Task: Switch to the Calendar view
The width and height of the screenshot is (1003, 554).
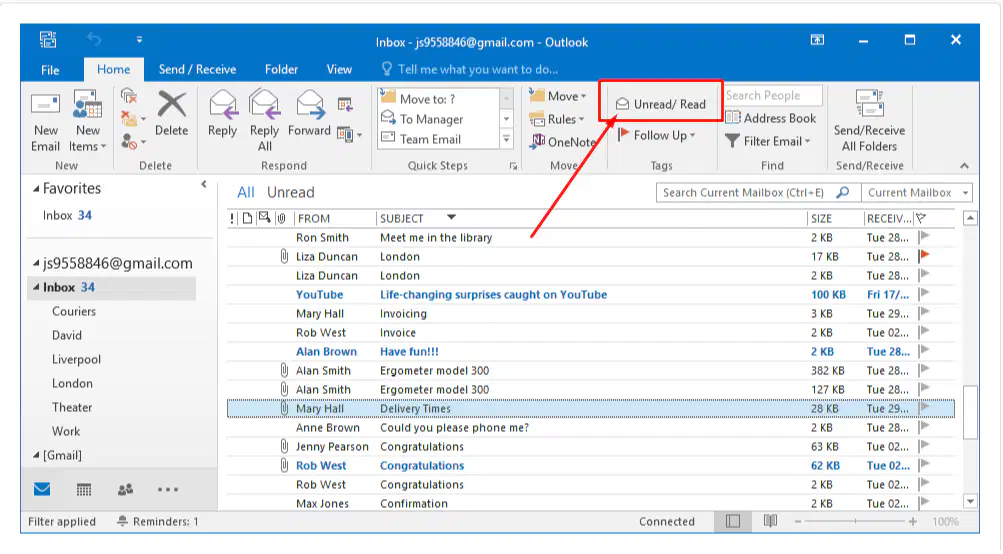Action: 84,490
